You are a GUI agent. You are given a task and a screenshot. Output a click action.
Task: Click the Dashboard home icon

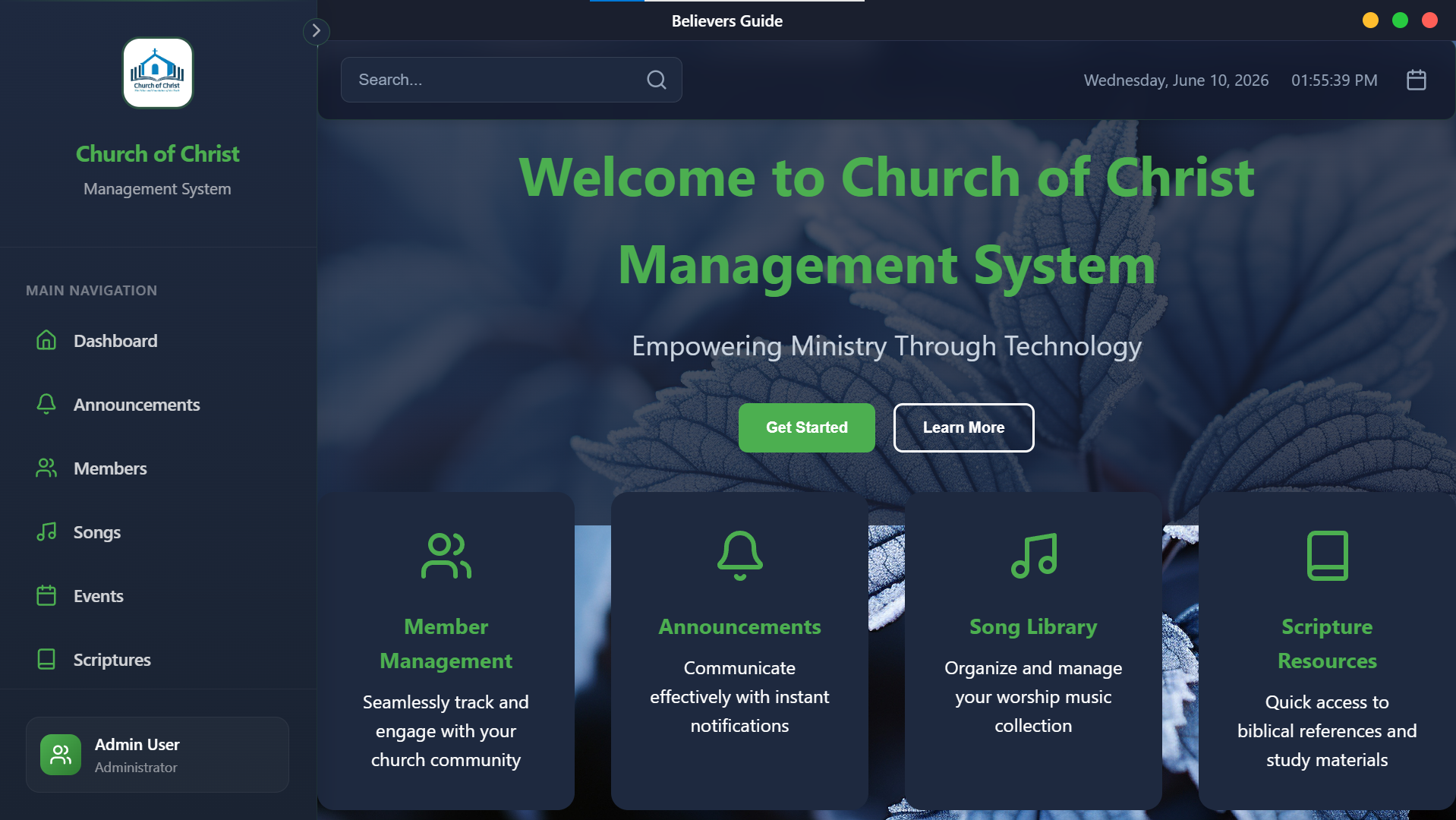pyautogui.click(x=46, y=340)
